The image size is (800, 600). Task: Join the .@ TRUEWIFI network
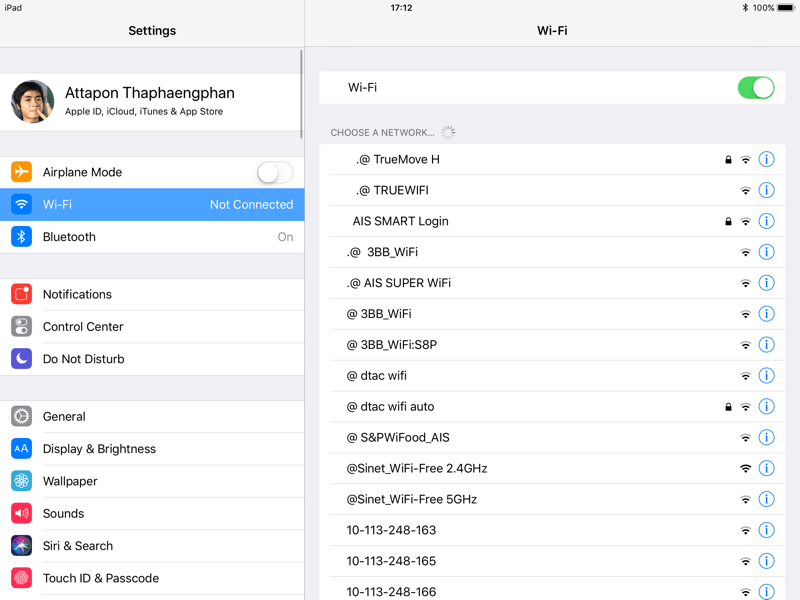(500, 190)
